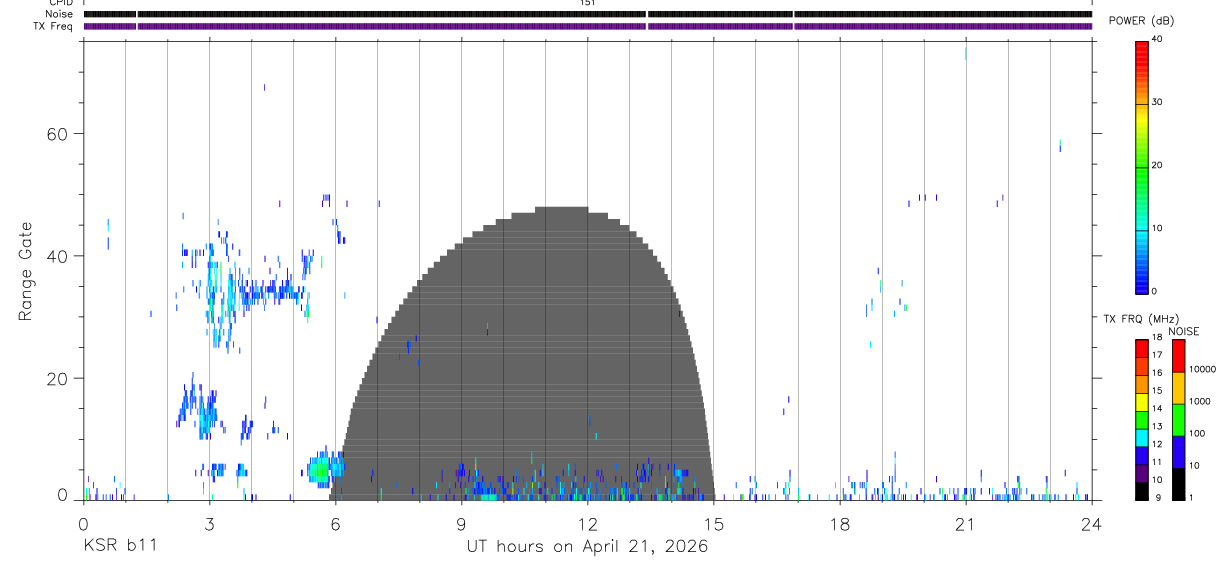The width and height of the screenshot is (1228, 567).
Task: Click the green echo cluster near hour 6
Action: click(x=321, y=469)
